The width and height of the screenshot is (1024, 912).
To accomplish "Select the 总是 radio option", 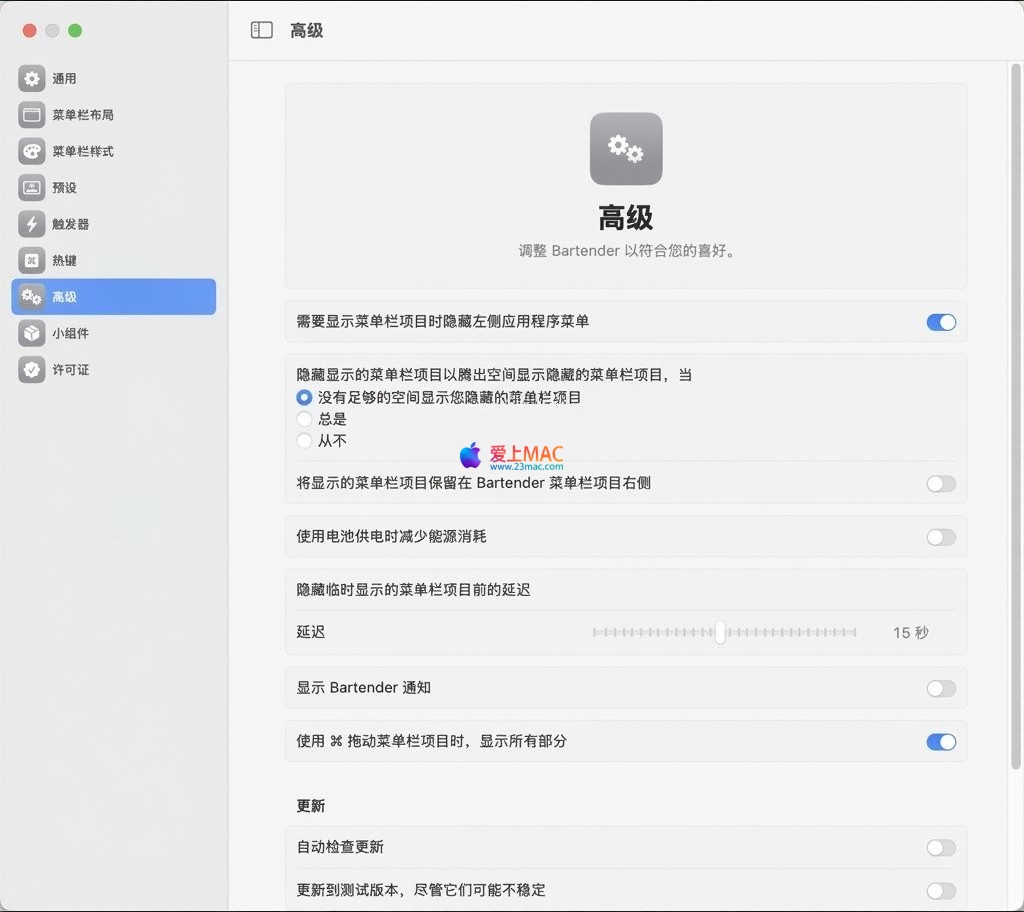I will (305, 419).
